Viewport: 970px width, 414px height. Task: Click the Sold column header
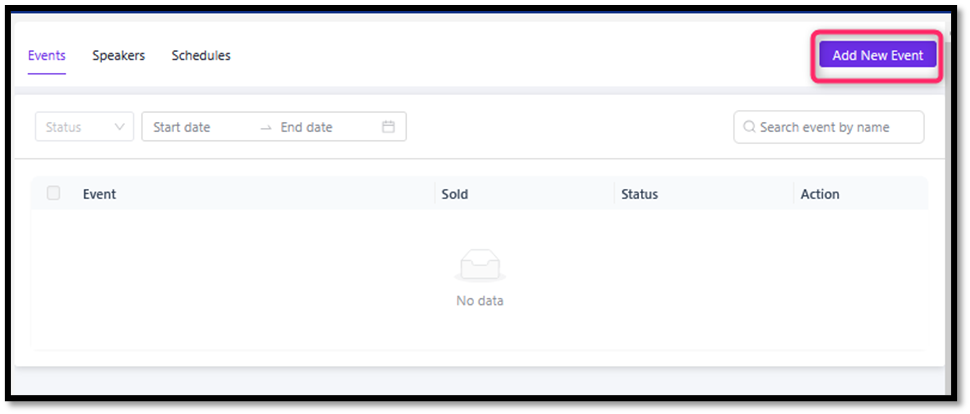454,194
